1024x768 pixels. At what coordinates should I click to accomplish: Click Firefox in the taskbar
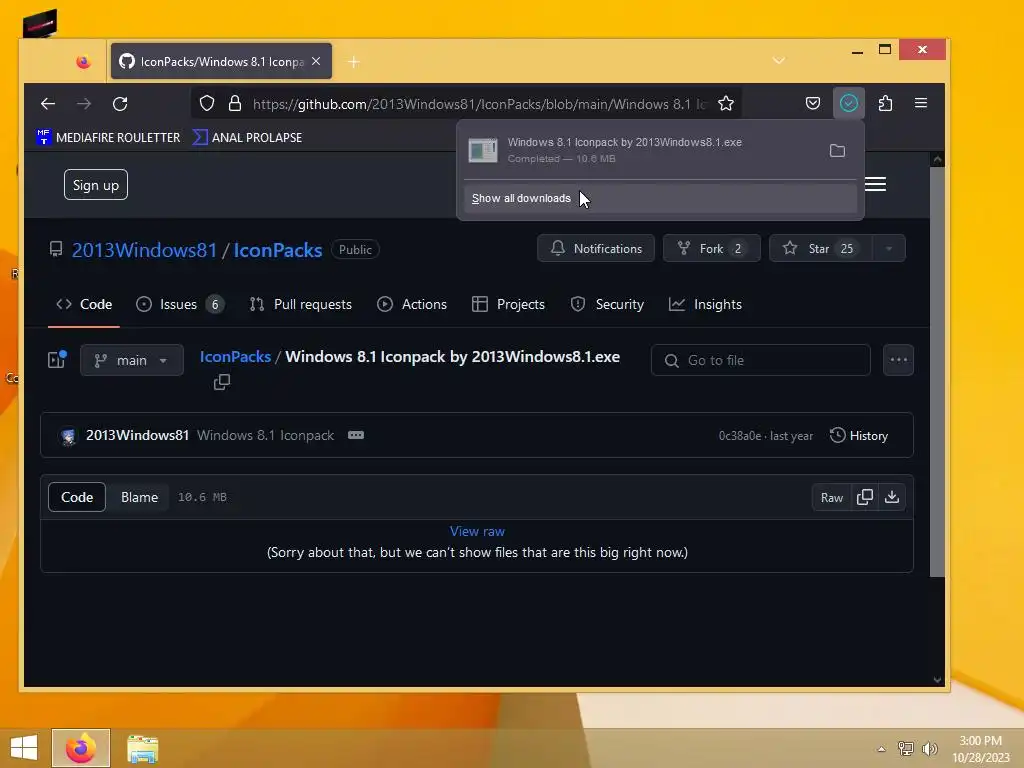pyautogui.click(x=81, y=748)
